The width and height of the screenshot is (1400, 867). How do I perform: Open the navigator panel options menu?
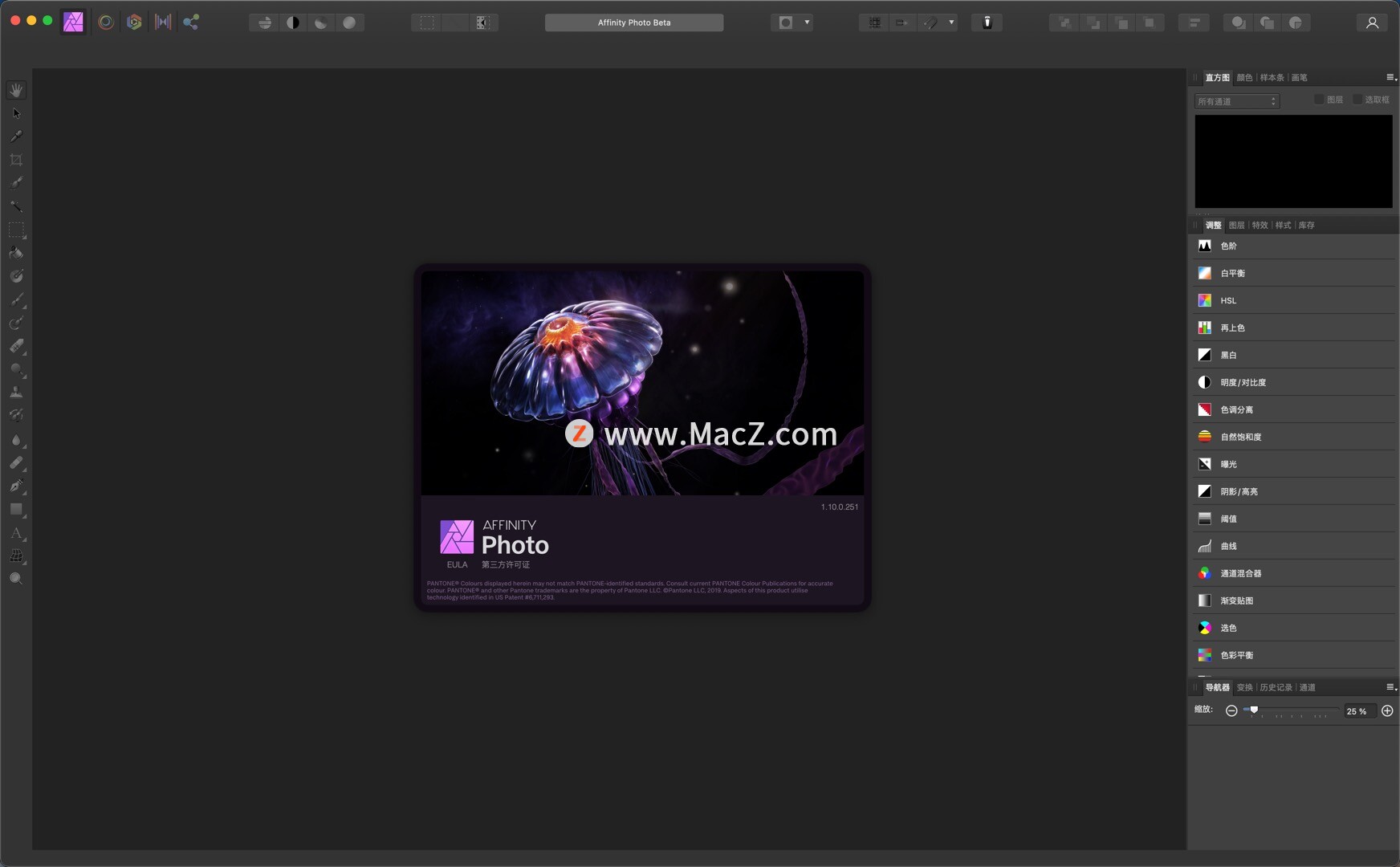point(1391,687)
